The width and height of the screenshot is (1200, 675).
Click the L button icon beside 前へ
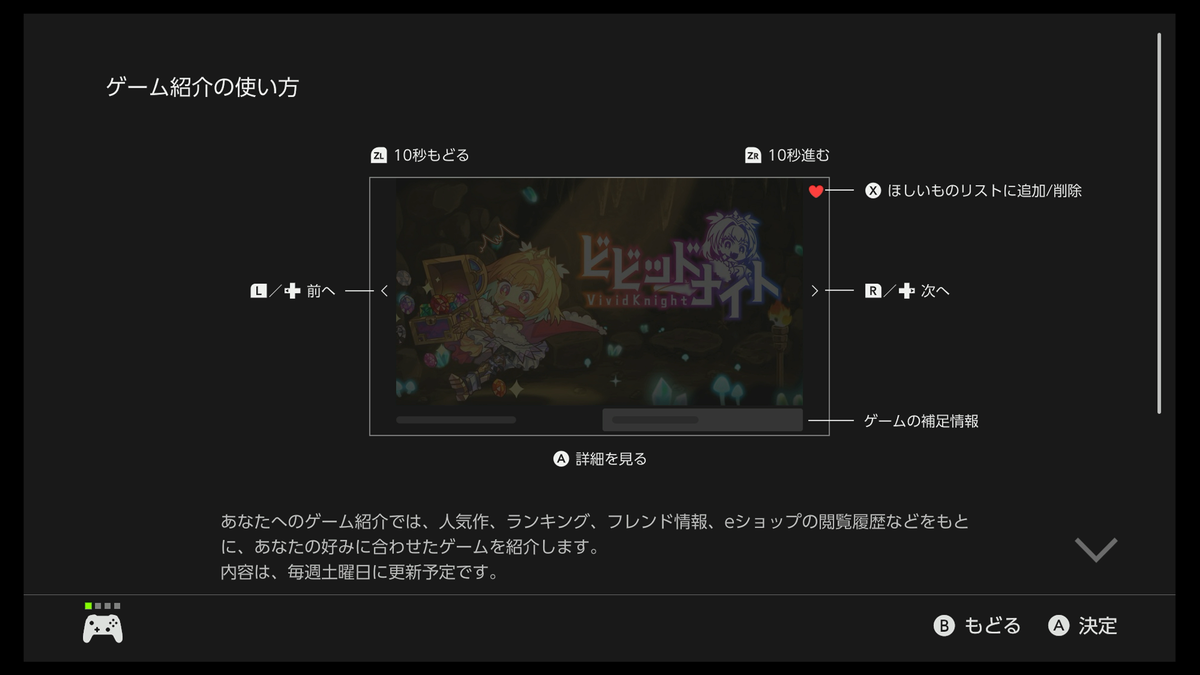click(x=259, y=291)
